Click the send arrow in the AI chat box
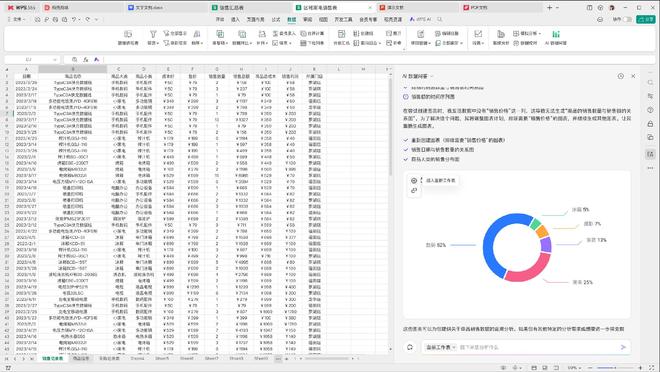 (x=623, y=347)
